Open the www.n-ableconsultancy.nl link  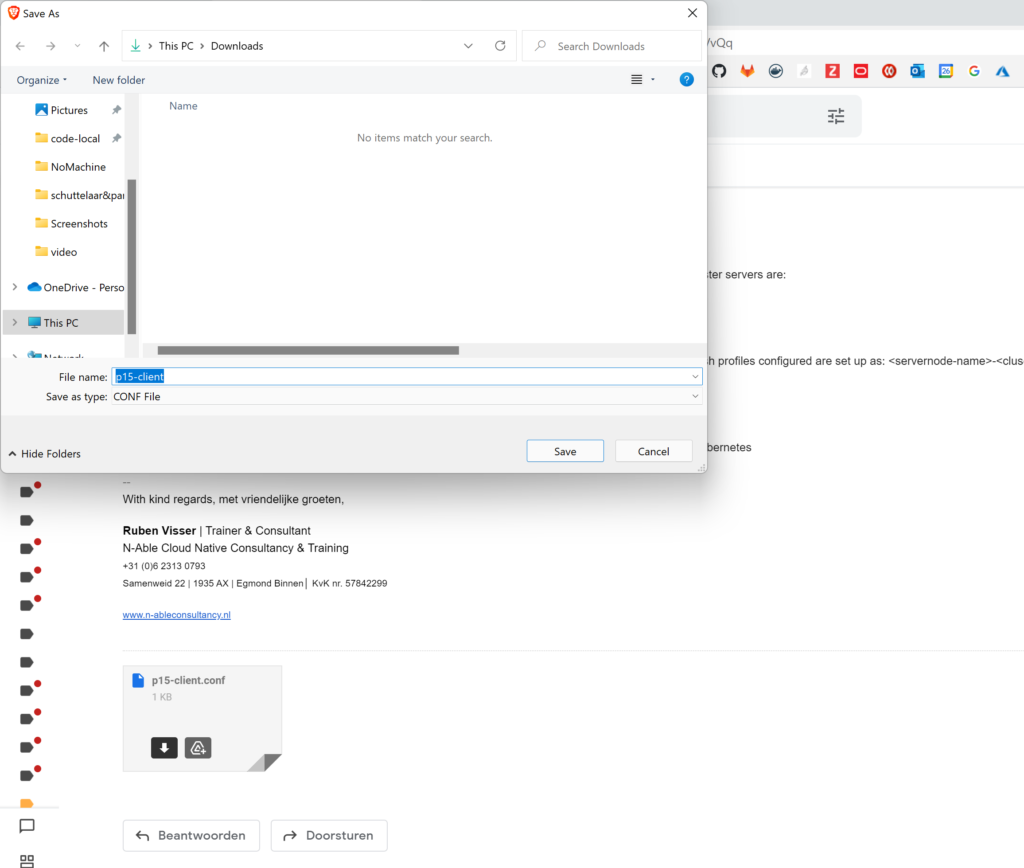pos(177,615)
